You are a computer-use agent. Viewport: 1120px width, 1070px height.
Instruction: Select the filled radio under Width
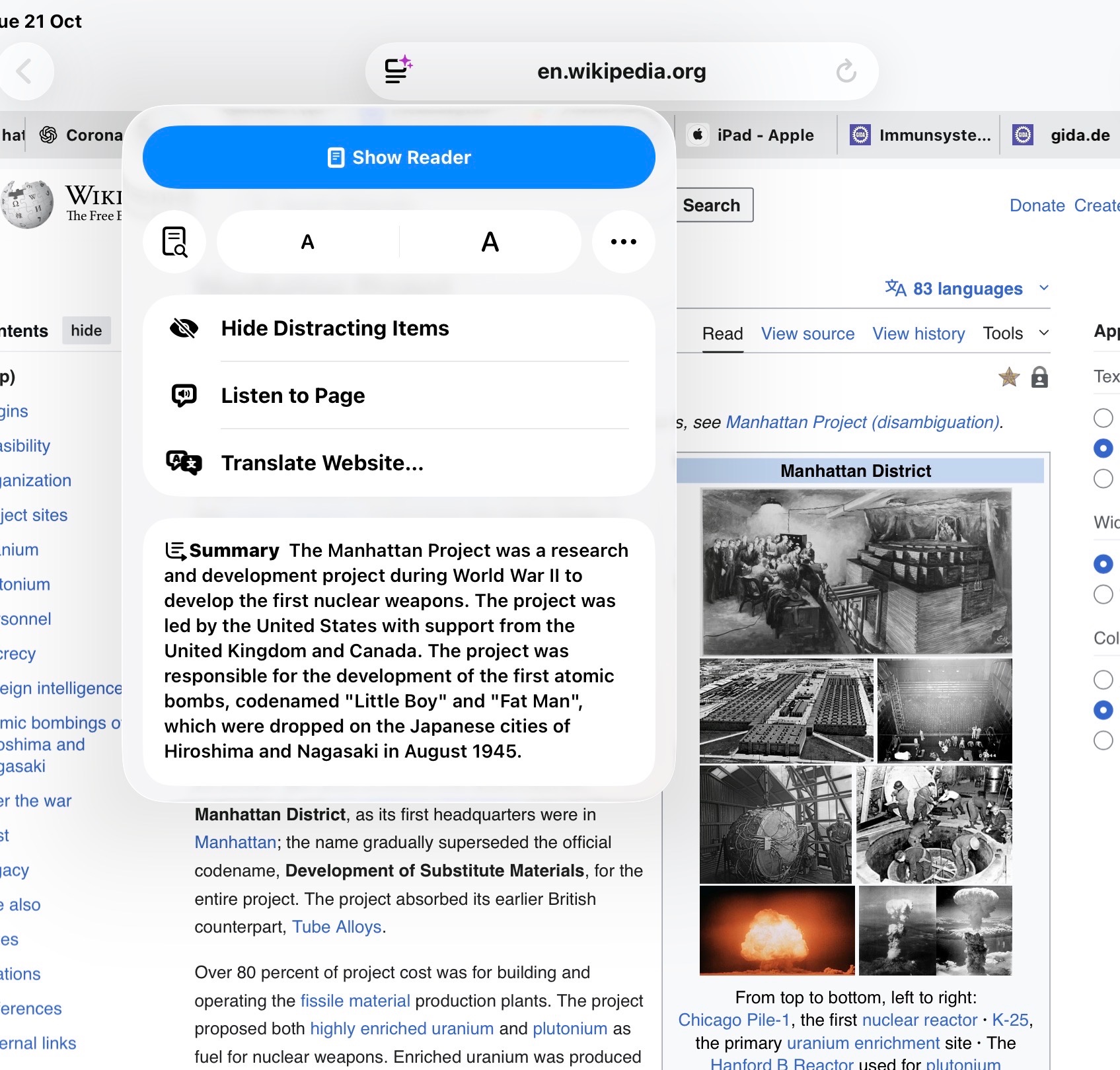(x=1103, y=564)
